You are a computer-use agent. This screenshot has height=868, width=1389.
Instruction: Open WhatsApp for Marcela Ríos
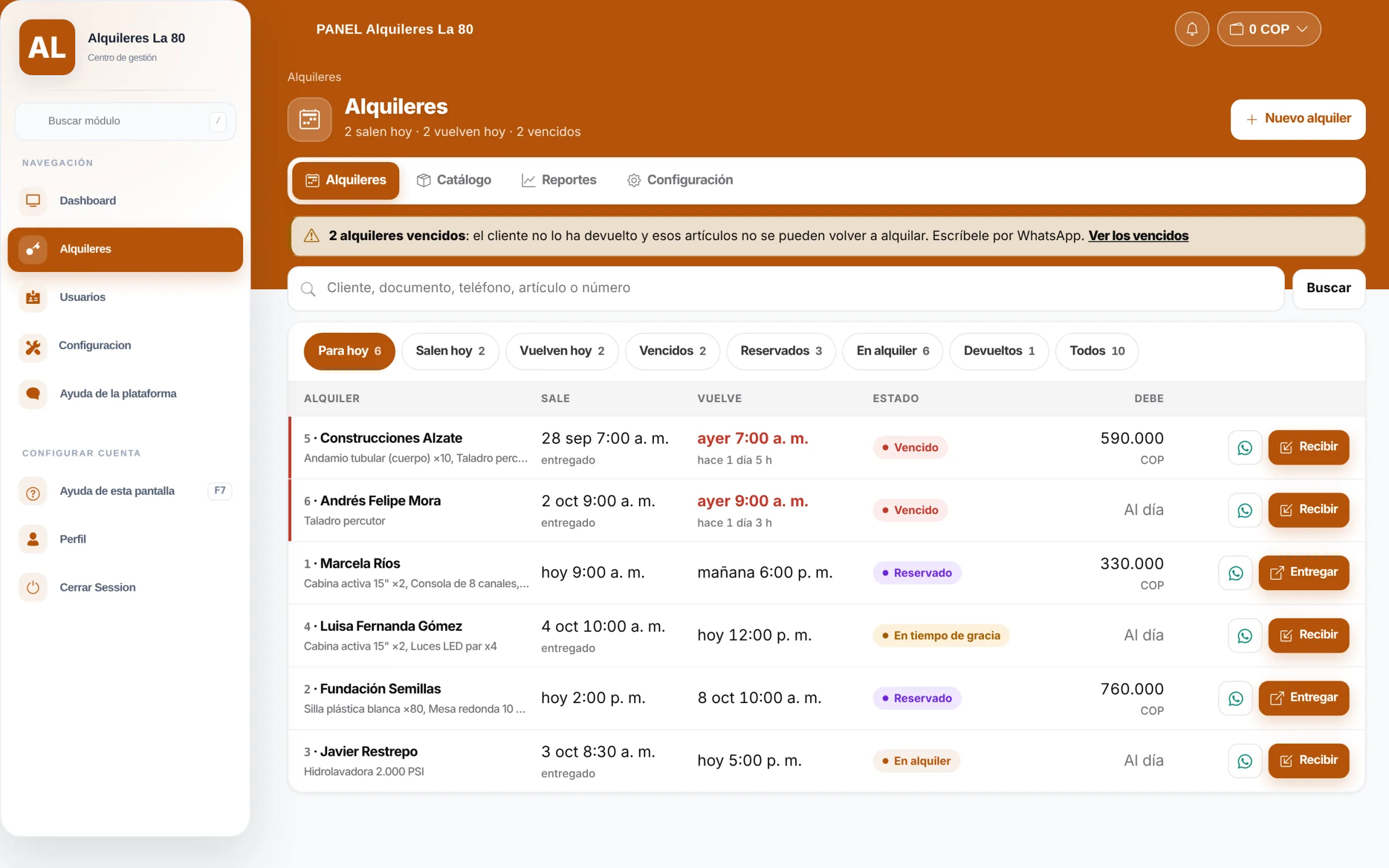tap(1235, 573)
